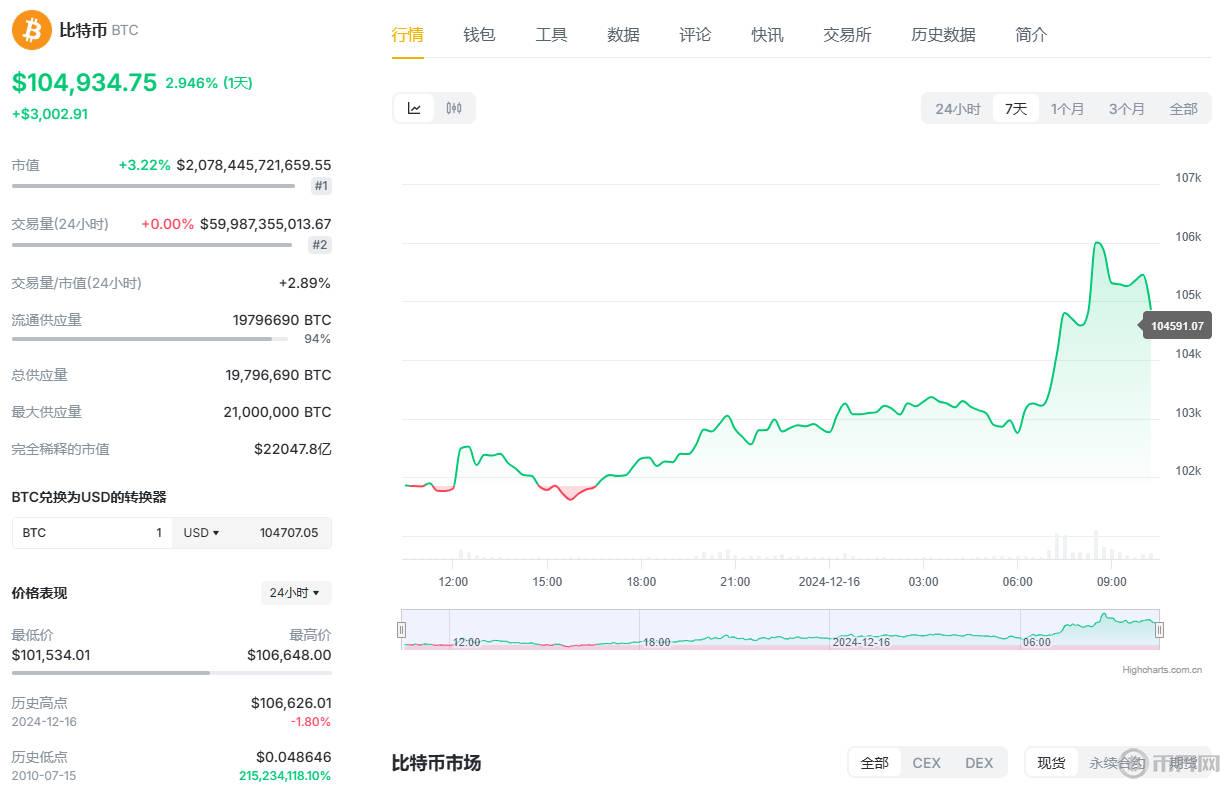View the 评论 tab
Screen dimensions: 1231x791
click(695, 34)
